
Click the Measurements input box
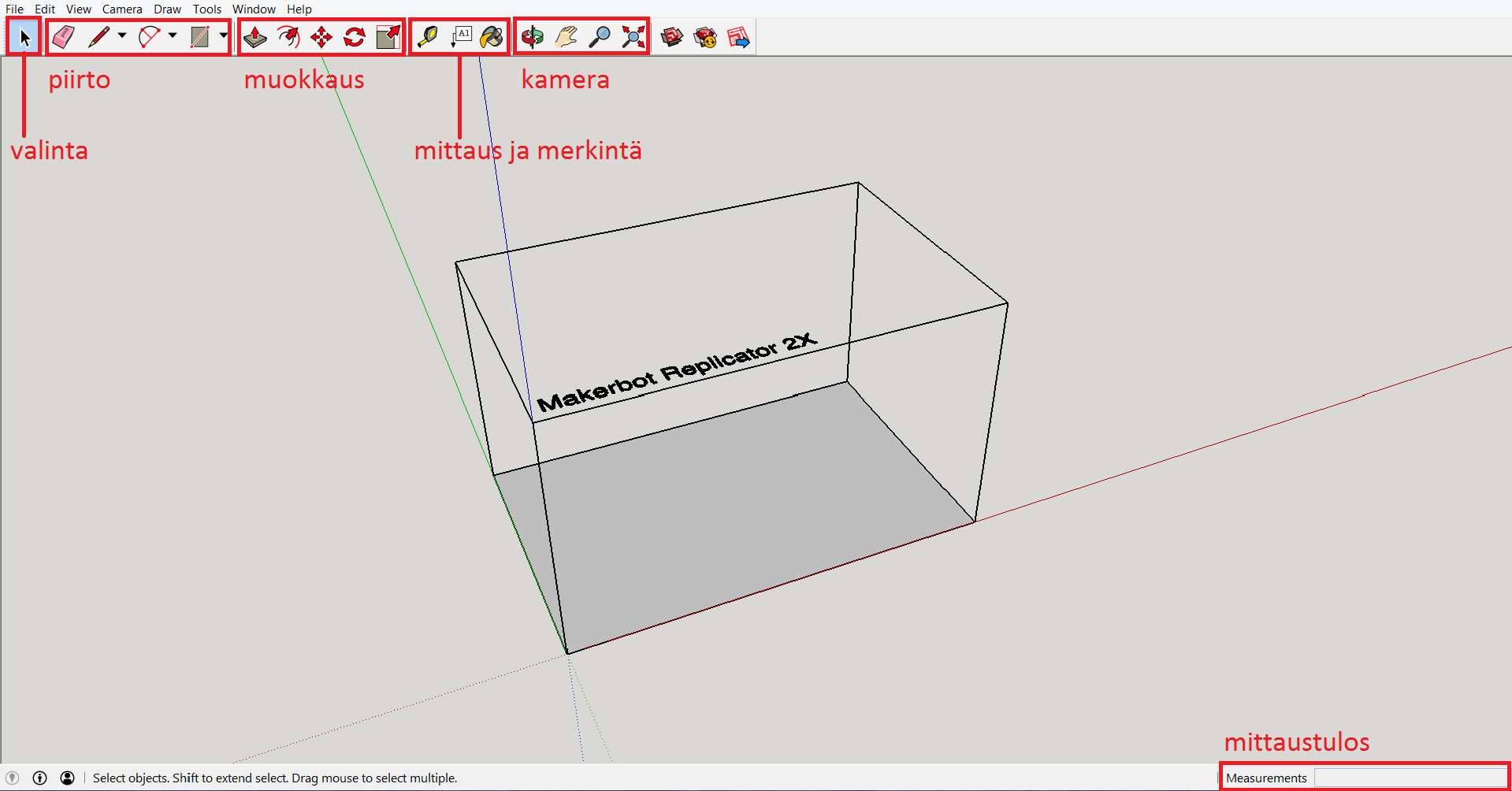coord(1409,778)
